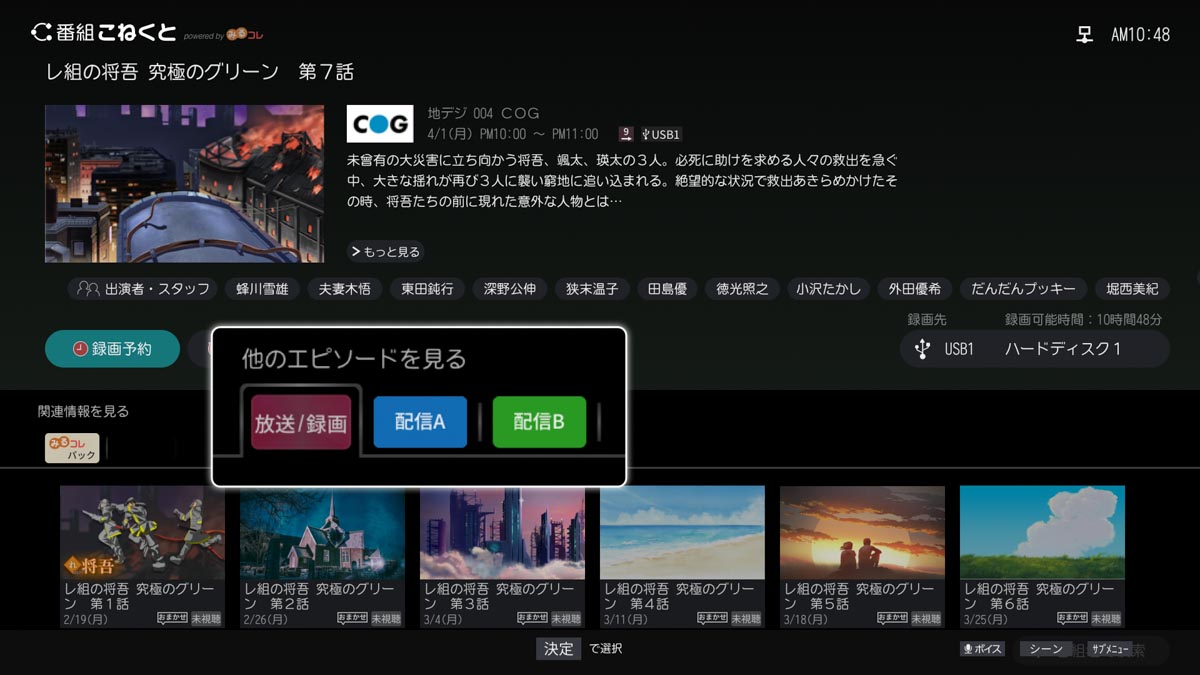This screenshot has height=675, width=1200.
Task: Open the みるコレ パック icon
Action: [x=72, y=448]
